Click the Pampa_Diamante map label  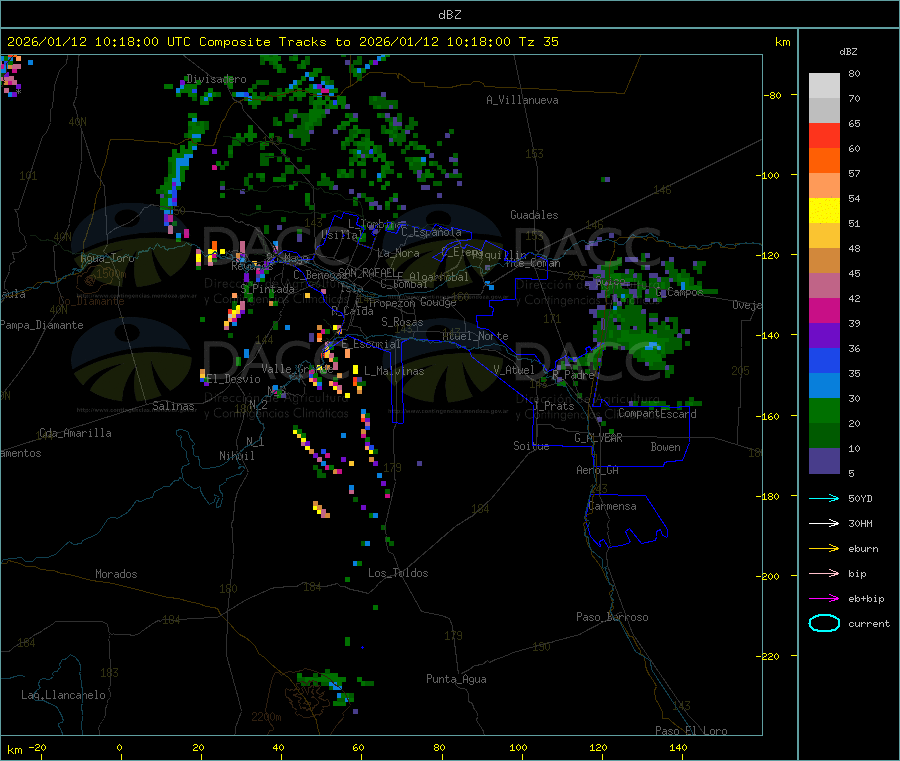[42, 325]
